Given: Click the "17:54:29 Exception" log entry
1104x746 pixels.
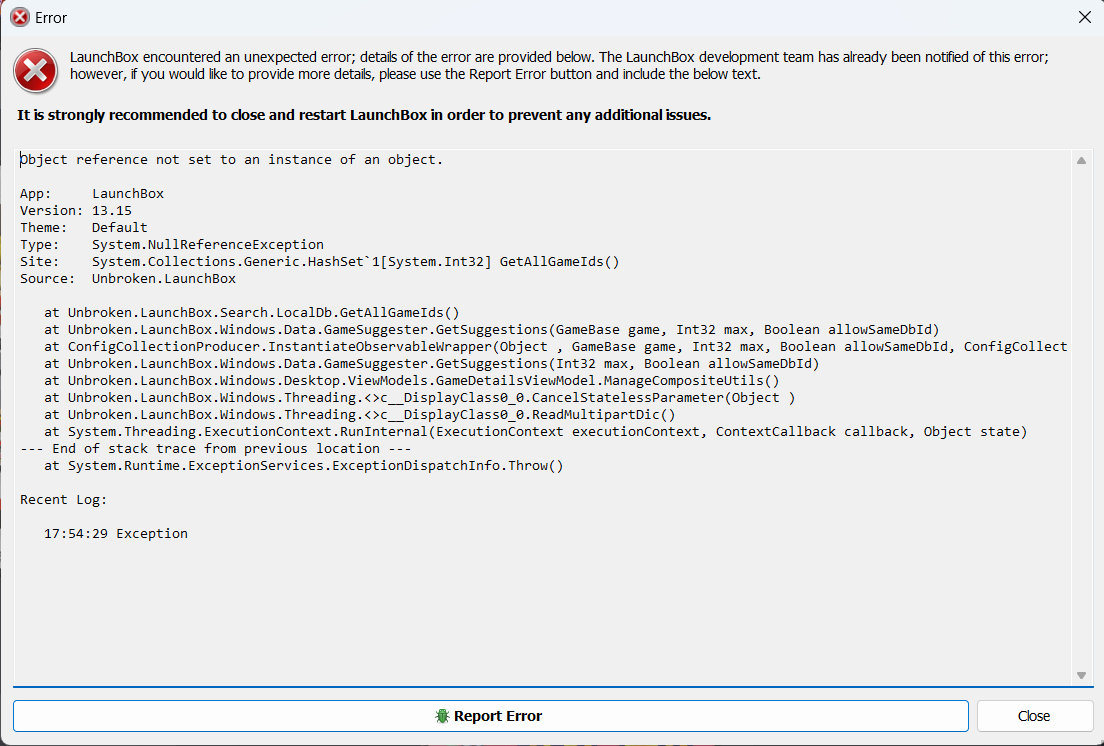Looking at the screenshot, I should coord(116,533).
